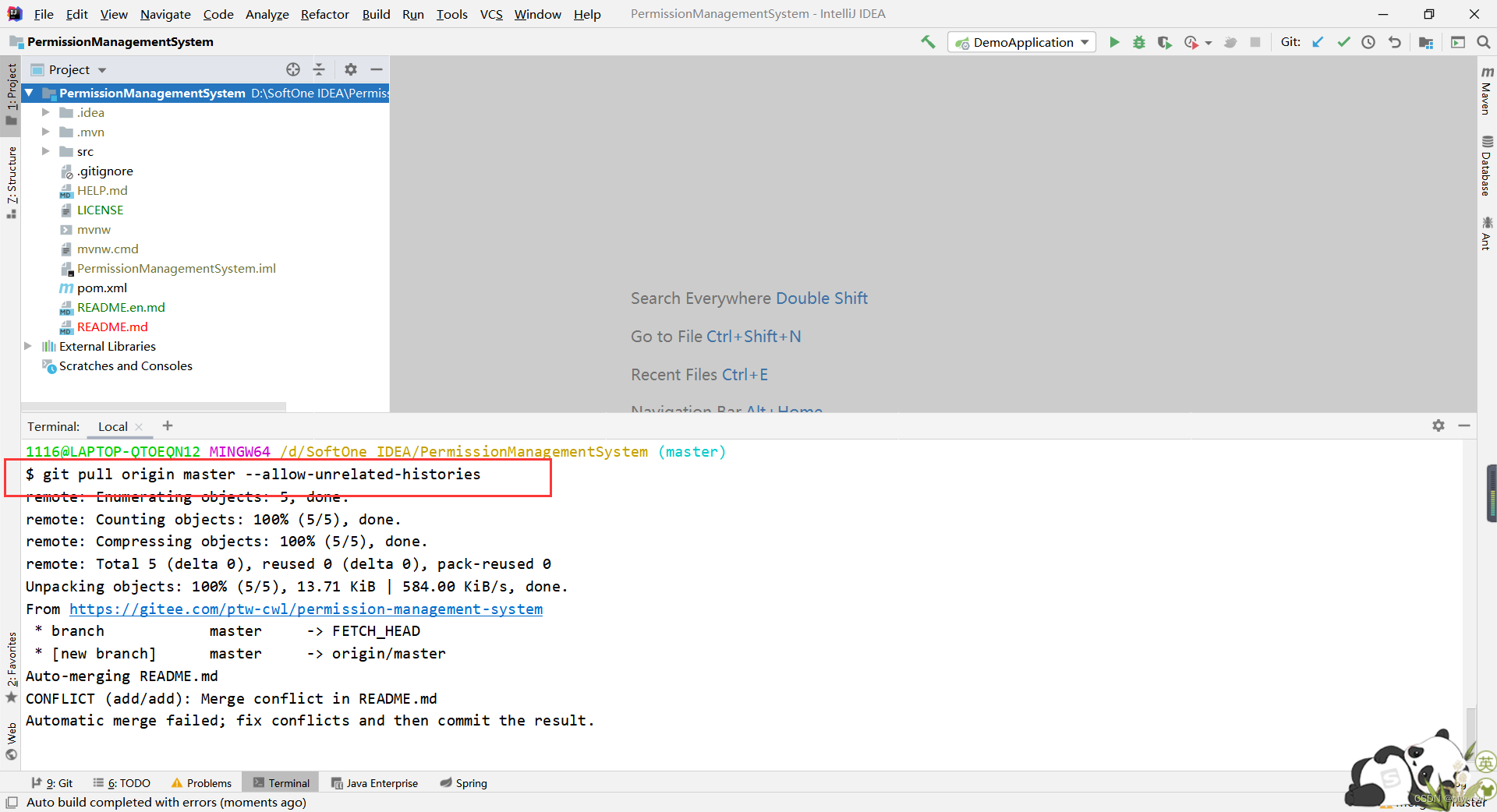The height and width of the screenshot is (812, 1497).
Task: Open dropdown arrow next to profiler icon
Action: click(x=1209, y=43)
